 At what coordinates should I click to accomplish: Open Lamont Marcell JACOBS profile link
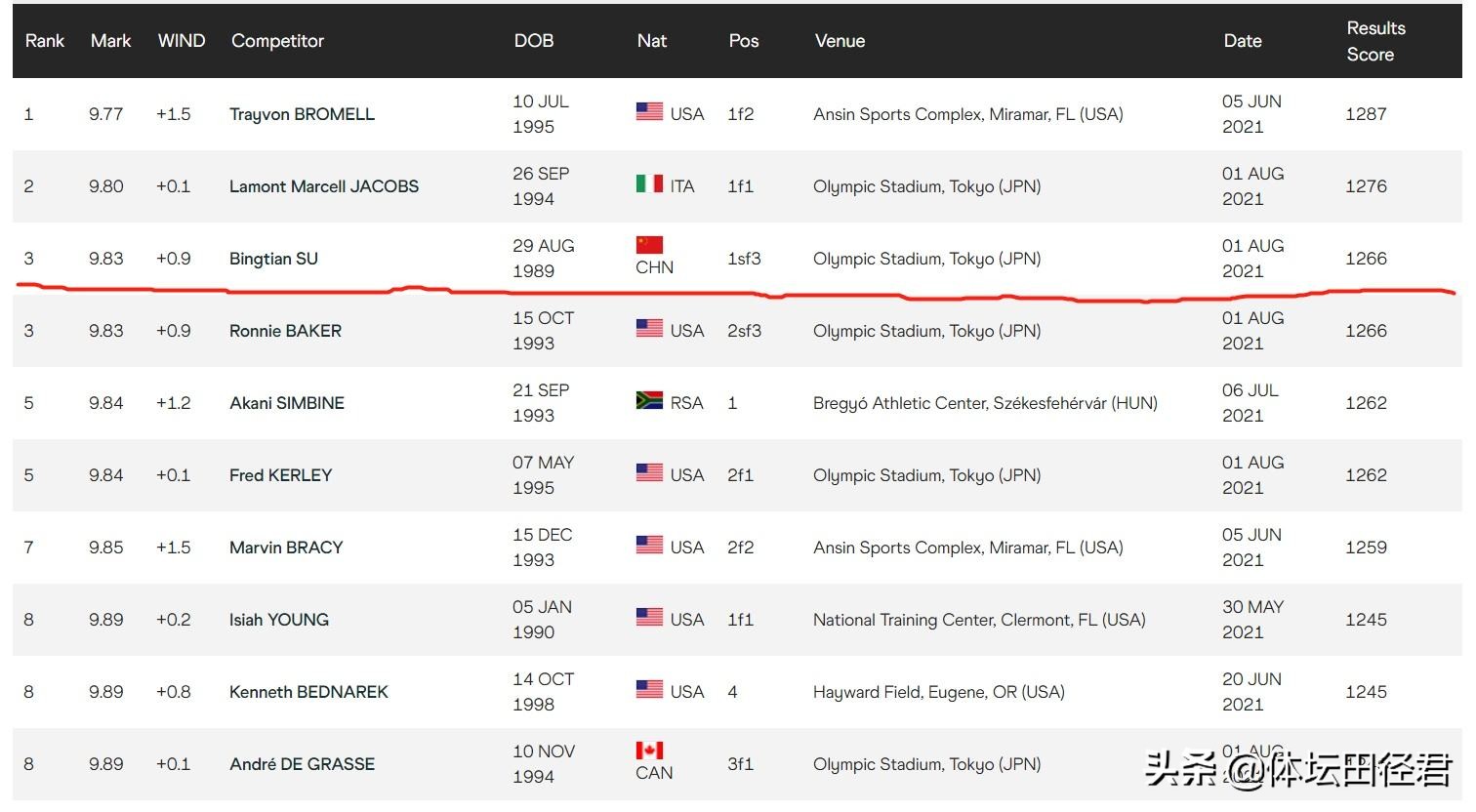[323, 186]
